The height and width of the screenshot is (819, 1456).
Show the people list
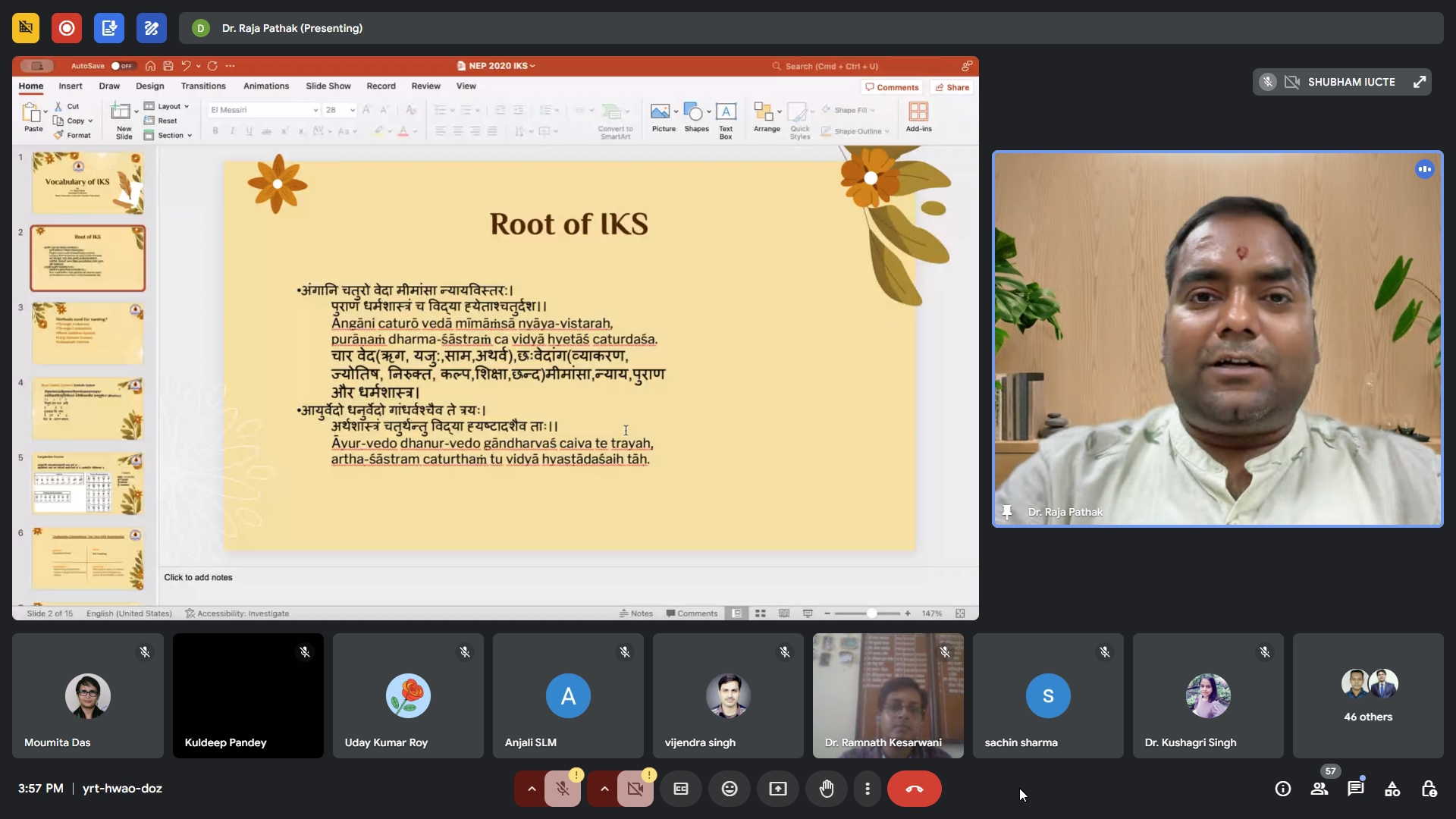pyautogui.click(x=1319, y=789)
